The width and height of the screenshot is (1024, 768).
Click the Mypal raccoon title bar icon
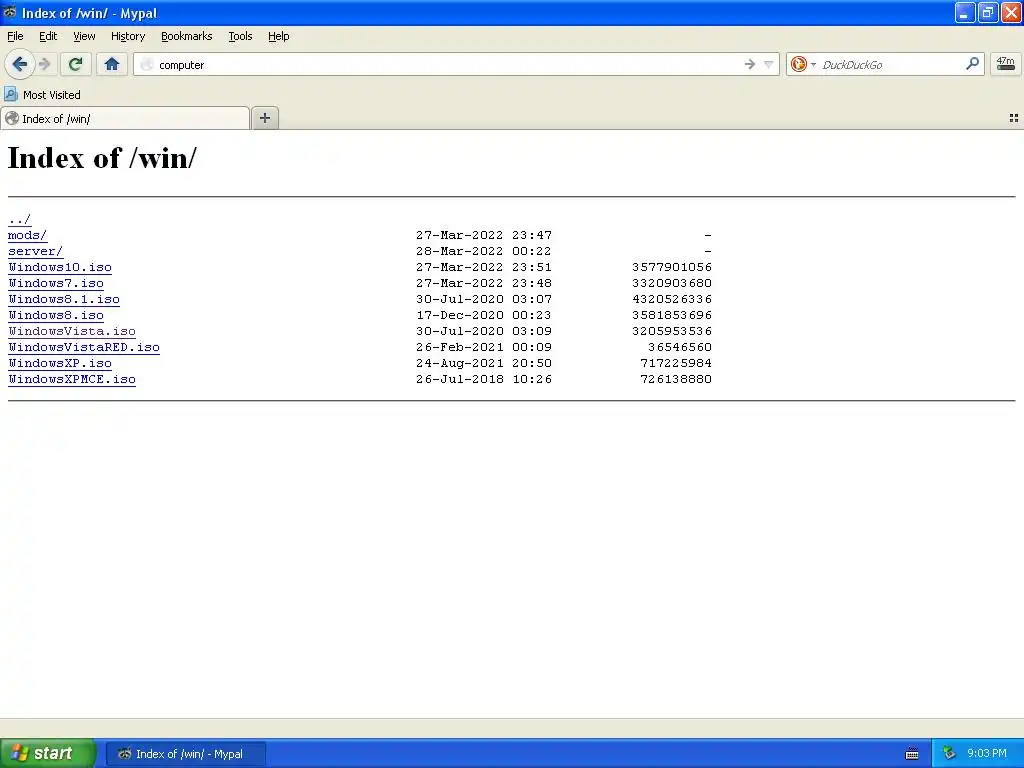click(x=10, y=12)
